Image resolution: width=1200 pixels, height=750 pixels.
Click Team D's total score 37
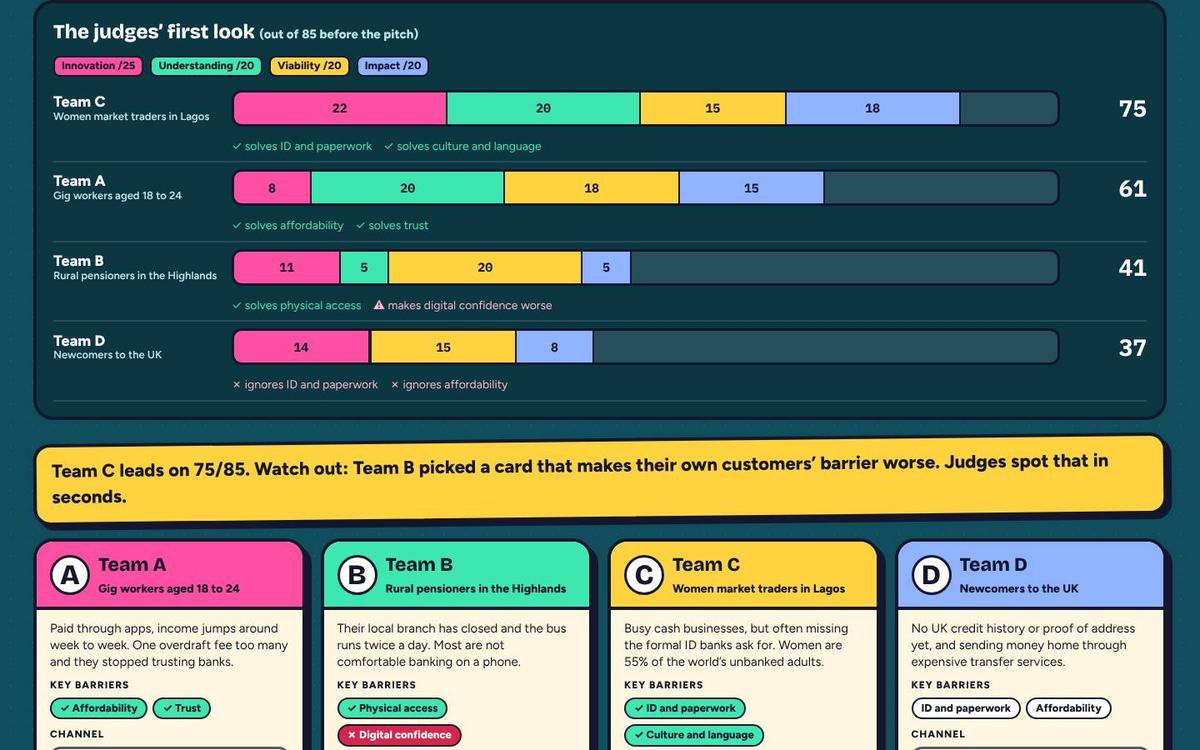pyautogui.click(x=1132, y=348)
